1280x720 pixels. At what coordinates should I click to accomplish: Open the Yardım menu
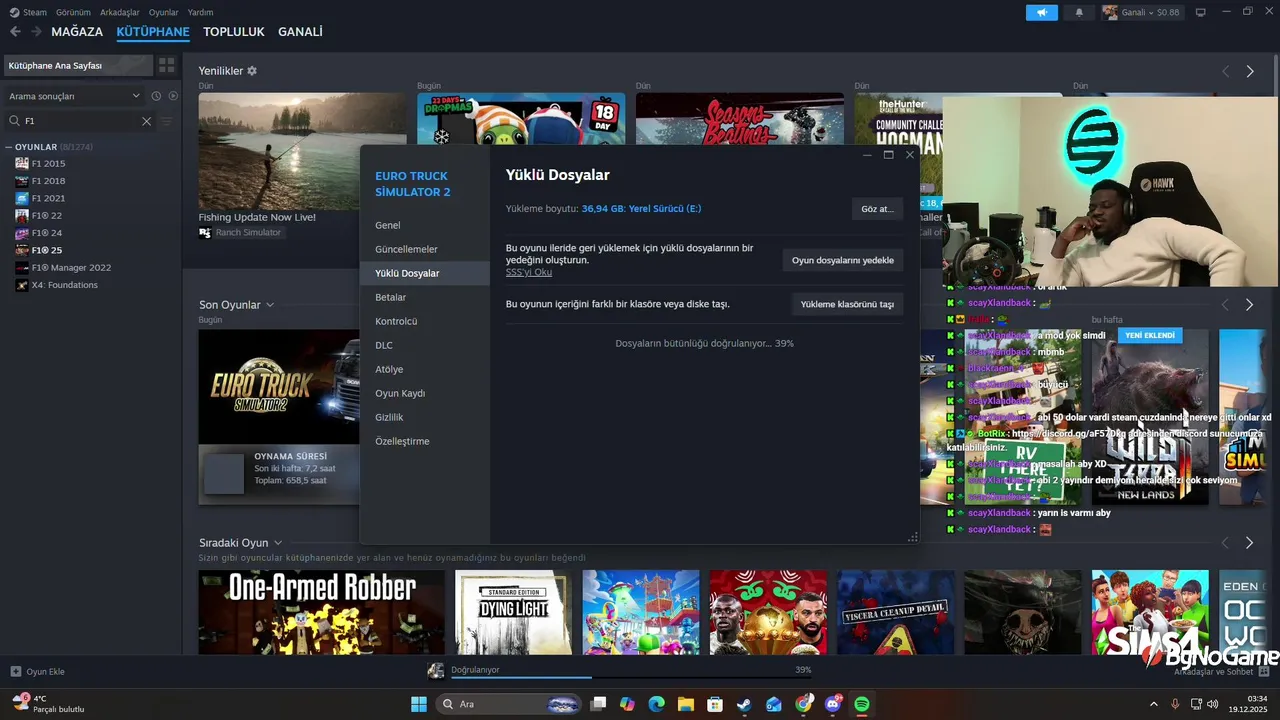point(200,12)
